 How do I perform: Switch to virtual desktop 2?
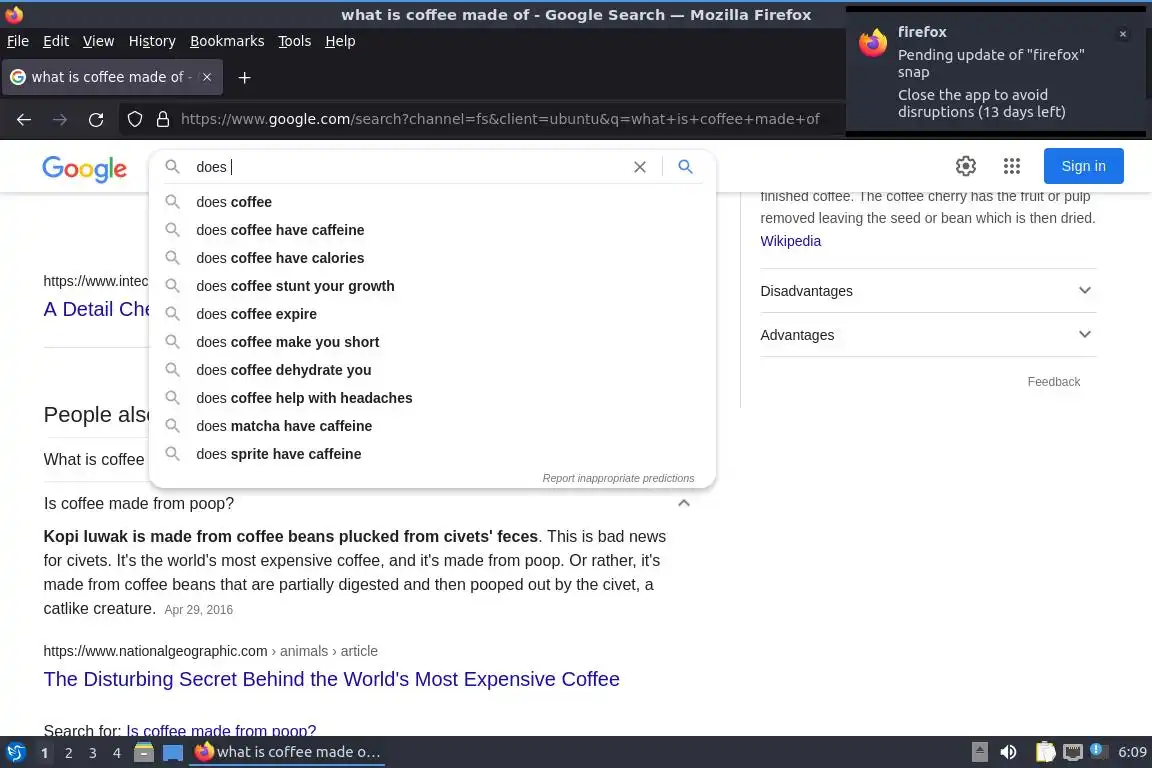(68, 753)
